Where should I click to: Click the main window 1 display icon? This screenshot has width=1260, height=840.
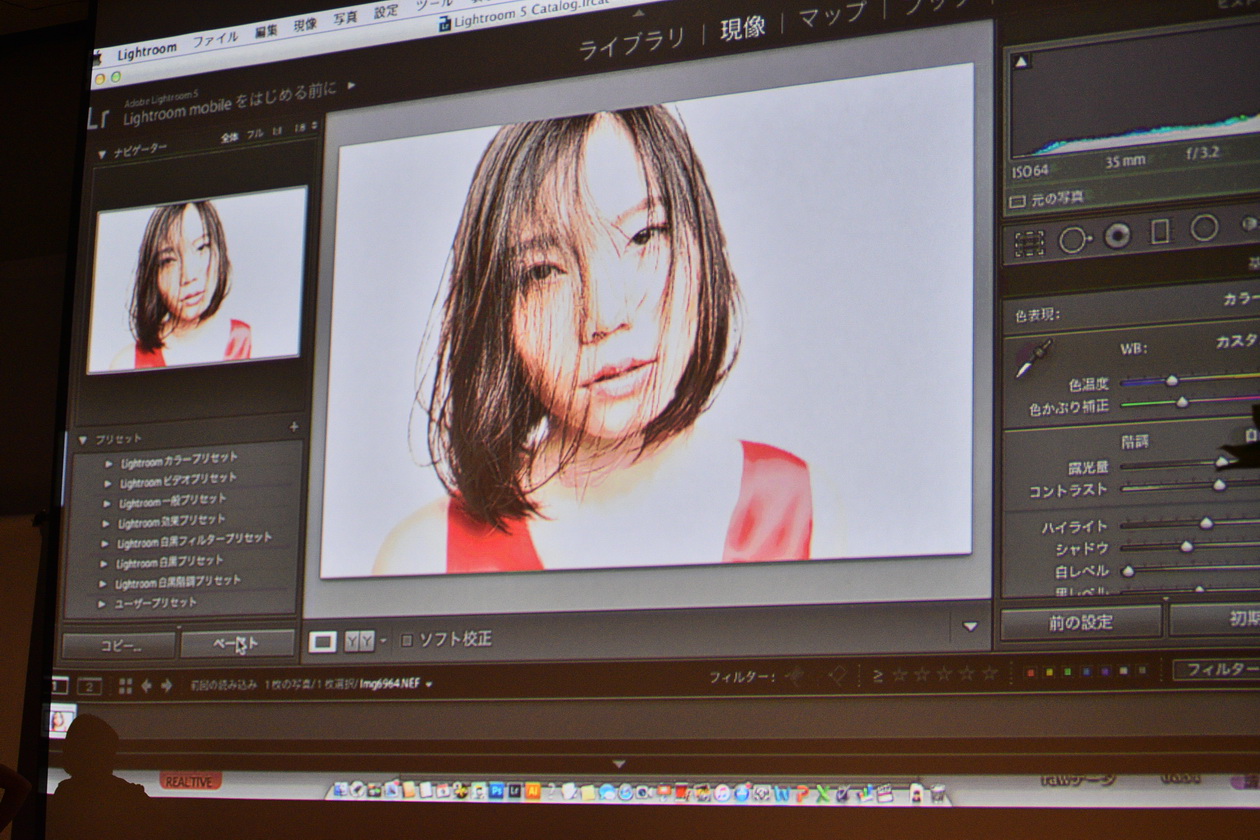pos(59,685)
